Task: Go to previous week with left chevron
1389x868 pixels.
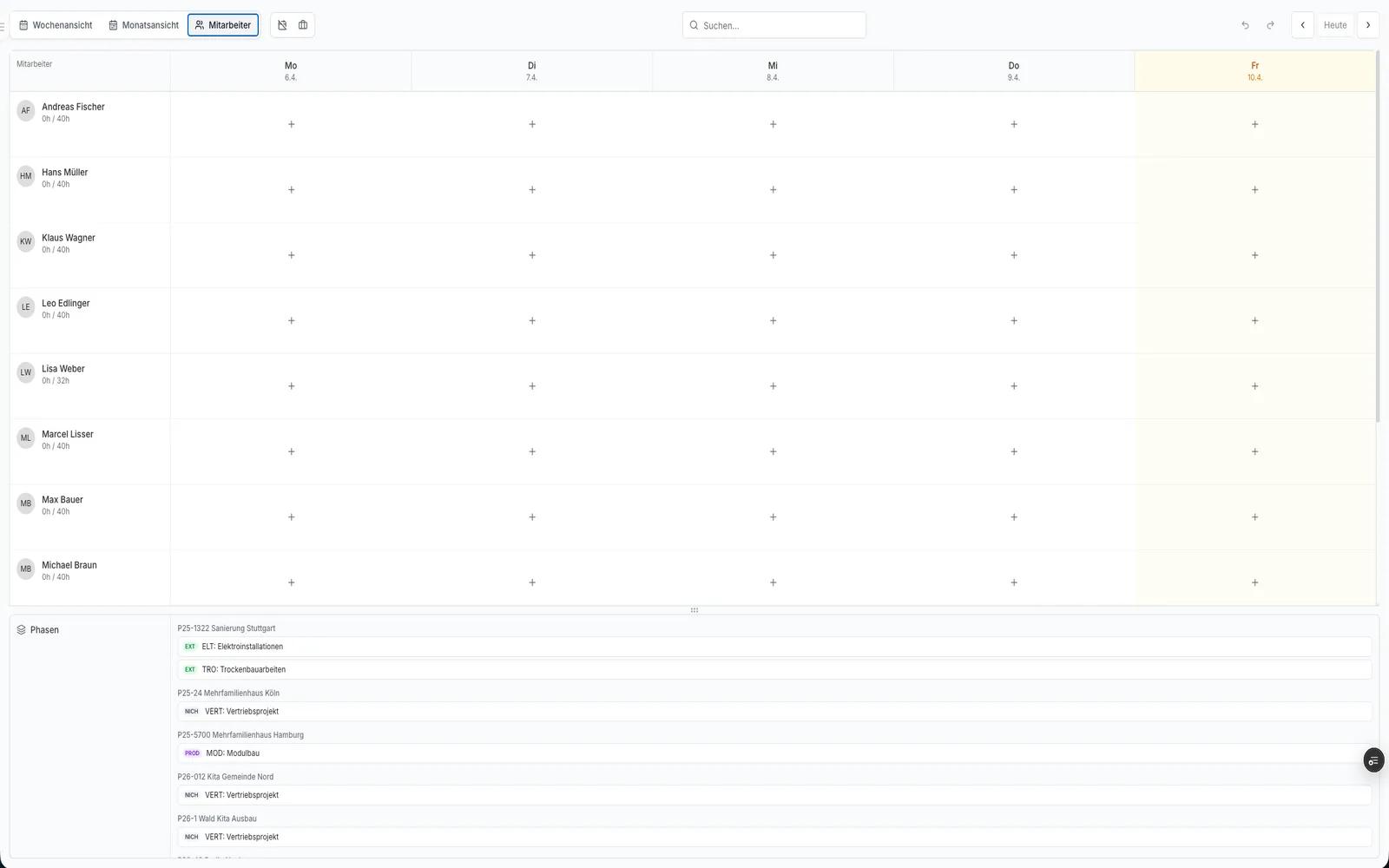Action: 1302,25
